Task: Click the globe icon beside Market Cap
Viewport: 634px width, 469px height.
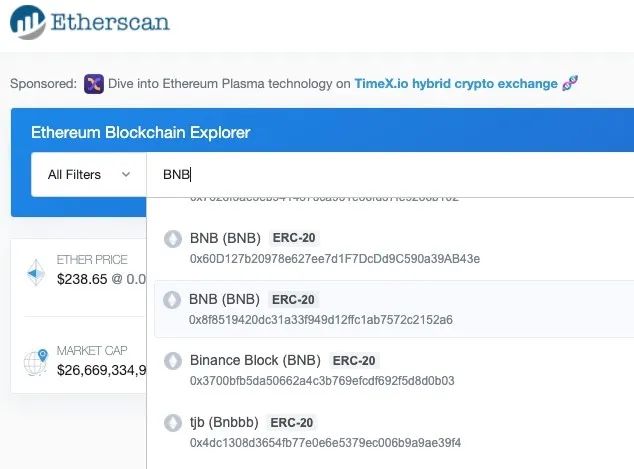Action: (37, 361)
